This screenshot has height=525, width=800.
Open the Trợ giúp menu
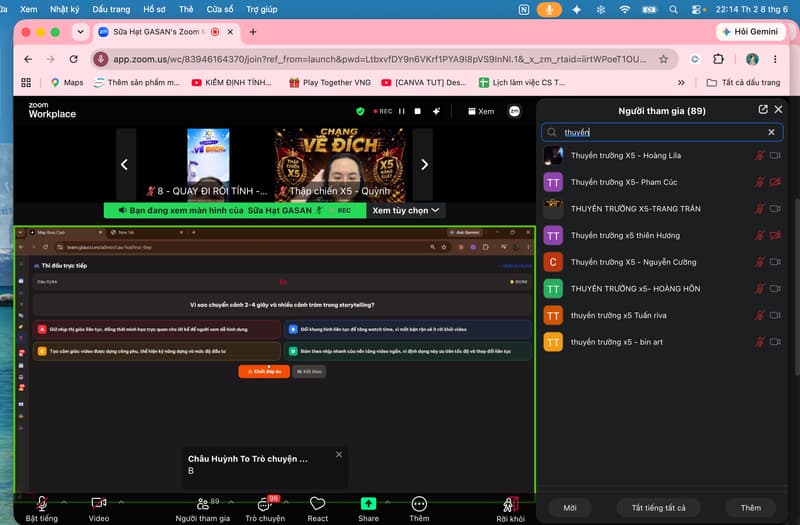point(262,9)
